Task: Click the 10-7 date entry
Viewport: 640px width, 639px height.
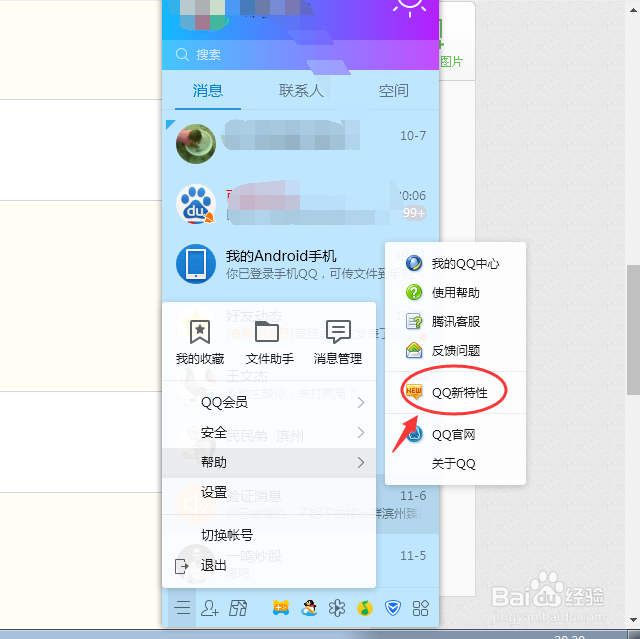Action: tap(413, 135)
